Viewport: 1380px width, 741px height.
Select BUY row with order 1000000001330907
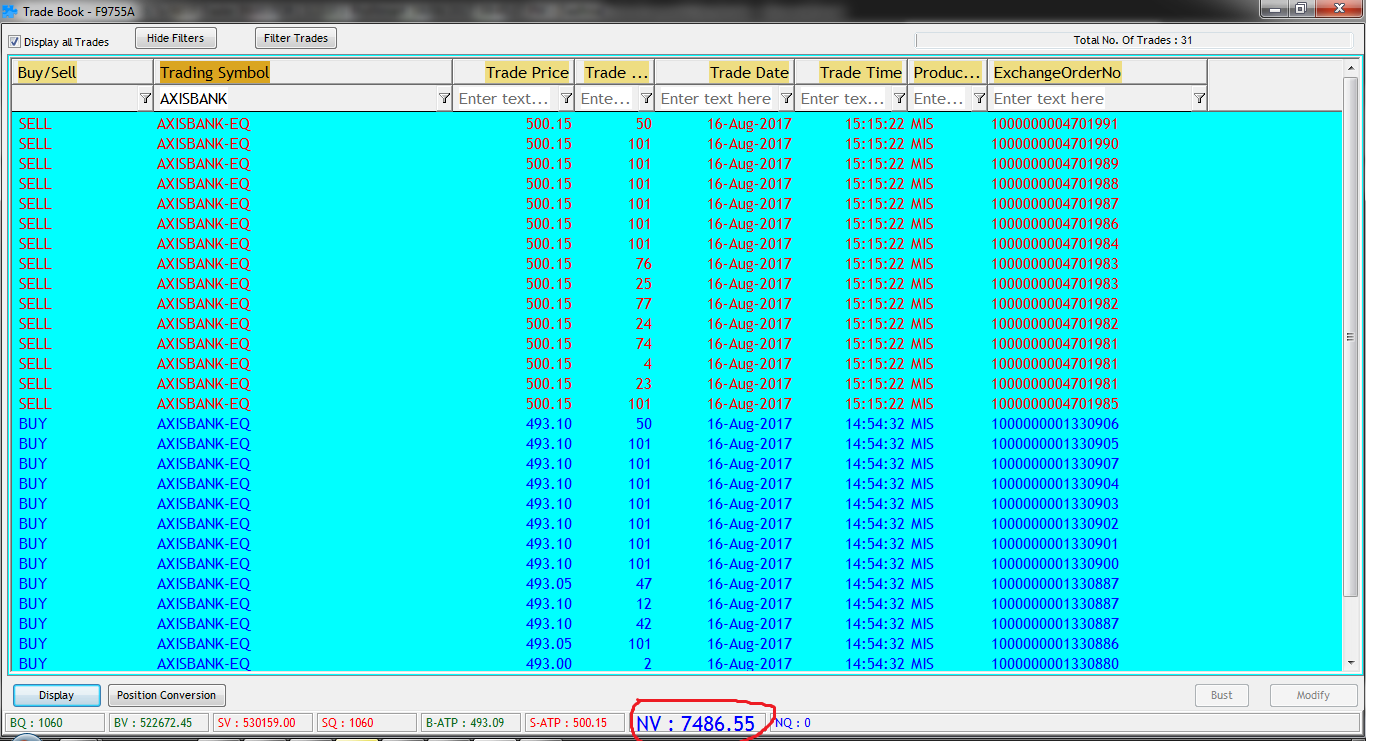coord(676,464)
